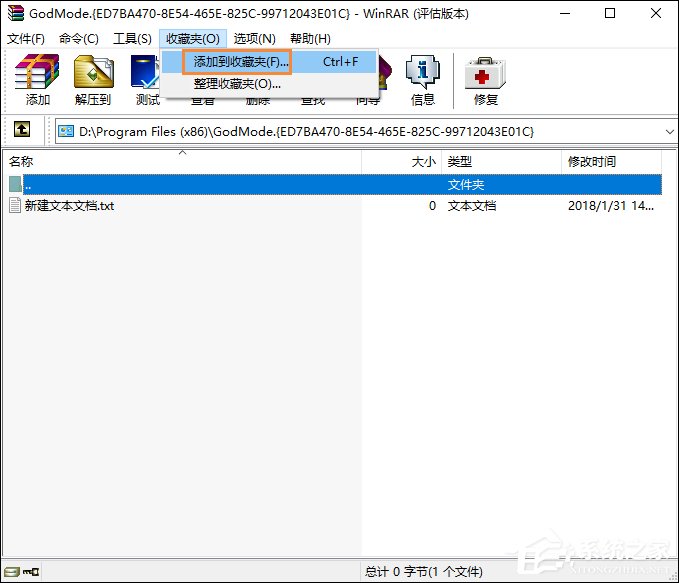Click the 新建文本文档.txt file icon
The image size is (679, 583).
15,205
